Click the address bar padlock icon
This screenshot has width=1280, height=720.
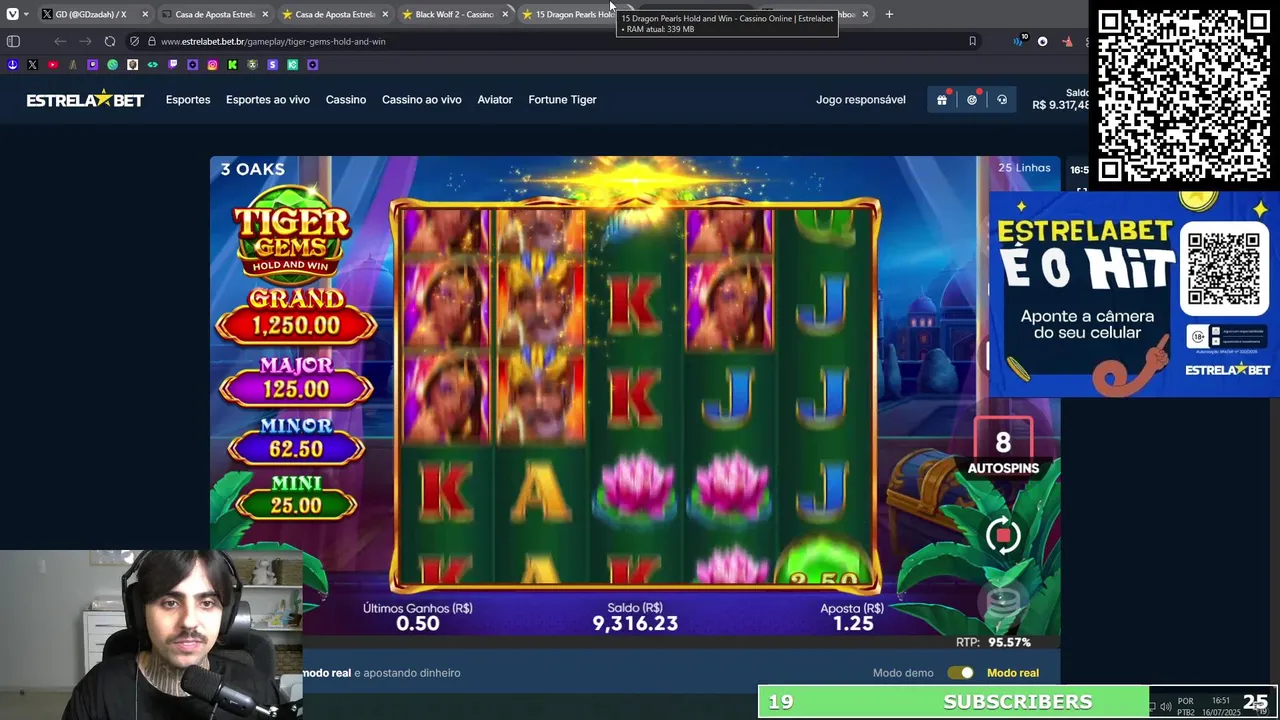[152, 41]
